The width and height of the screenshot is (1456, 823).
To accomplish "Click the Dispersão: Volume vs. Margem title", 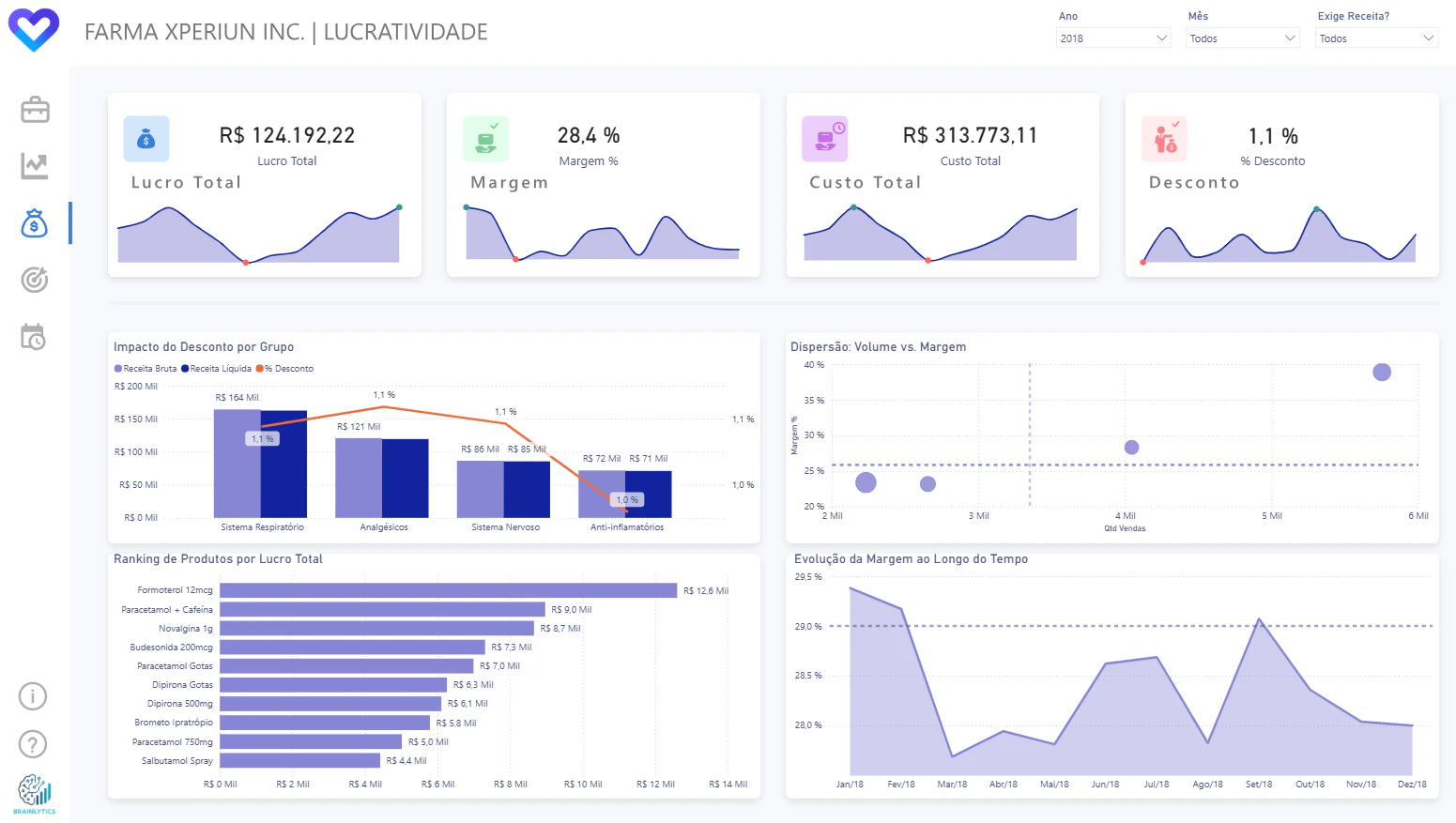I will 878,347.
